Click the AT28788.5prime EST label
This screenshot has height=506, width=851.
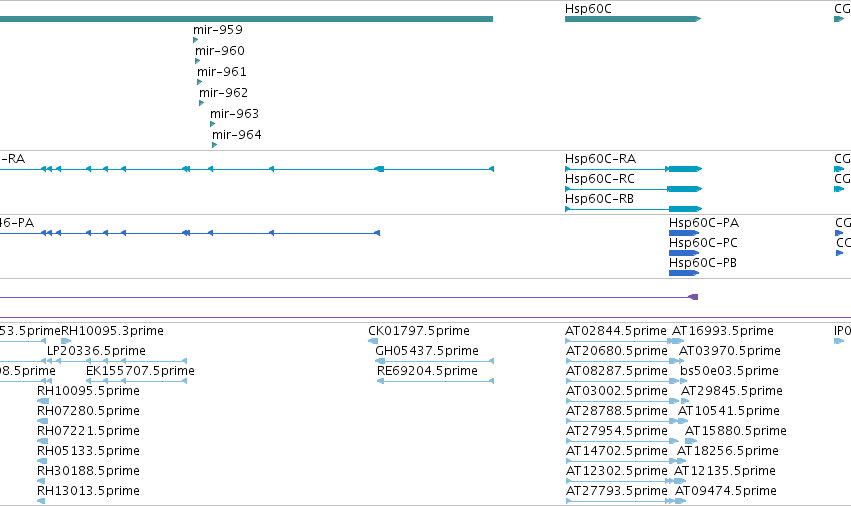[617, 411]
